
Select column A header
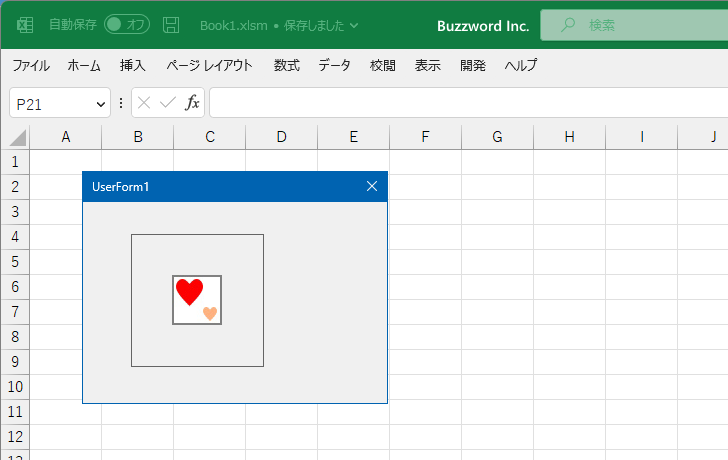[x=65, y=137]
